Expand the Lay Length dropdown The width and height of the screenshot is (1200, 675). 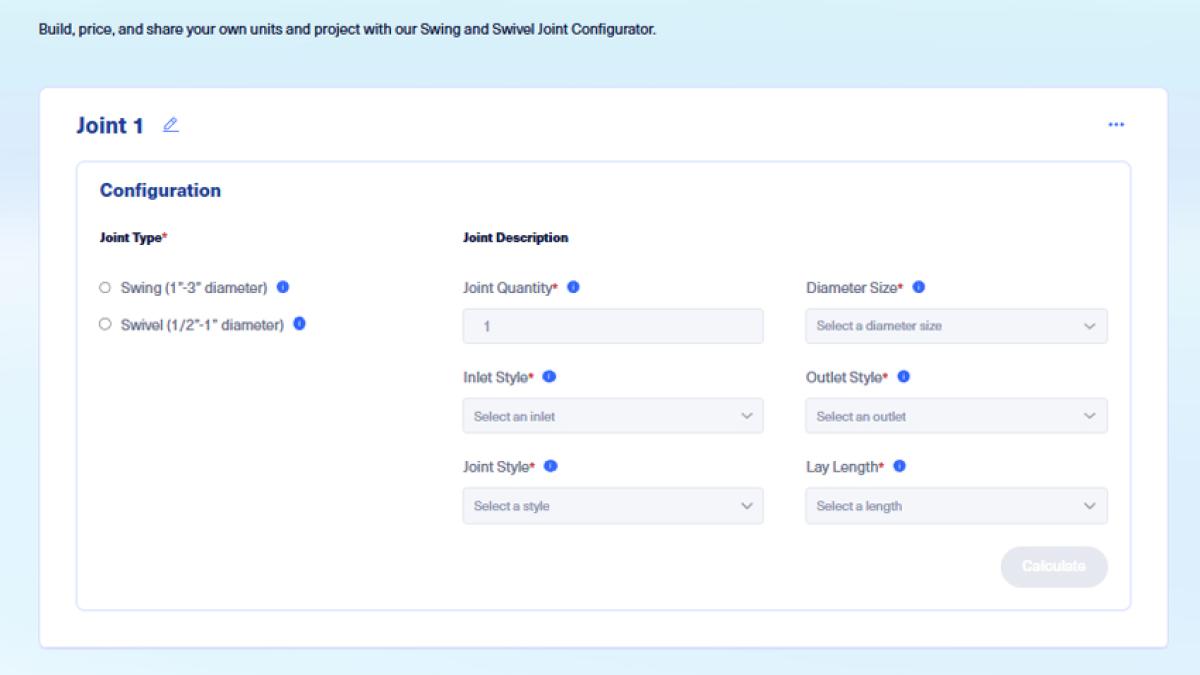click(956, 505)
